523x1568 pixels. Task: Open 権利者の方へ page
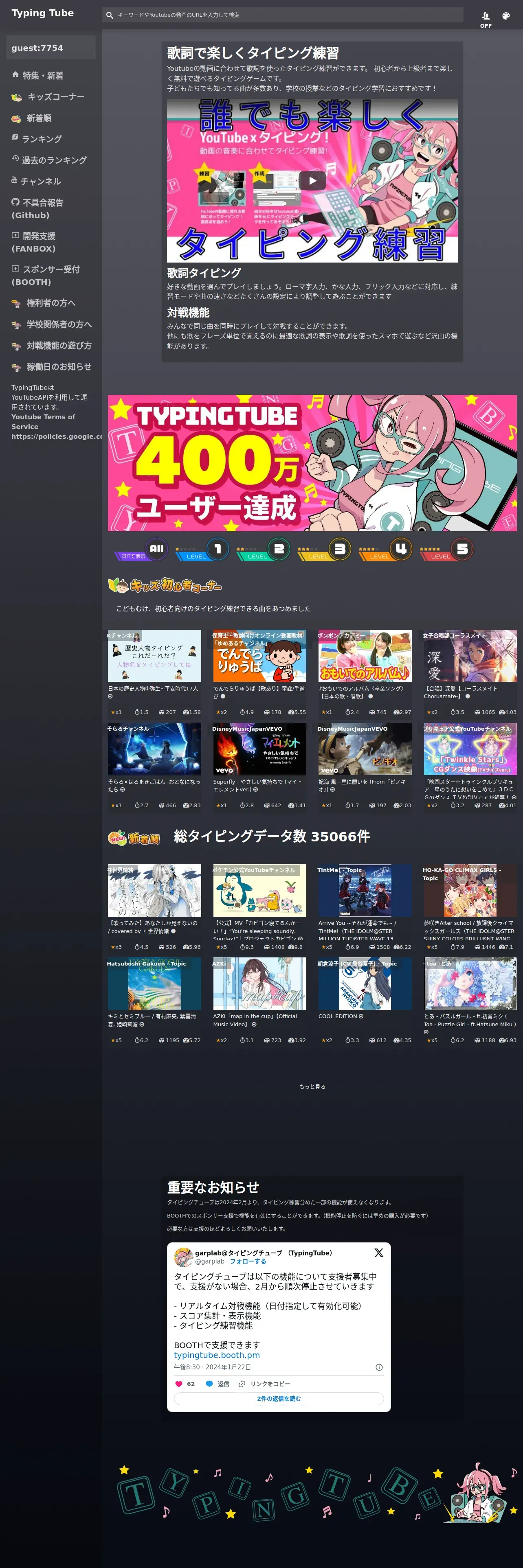click(x=51, y=302)
